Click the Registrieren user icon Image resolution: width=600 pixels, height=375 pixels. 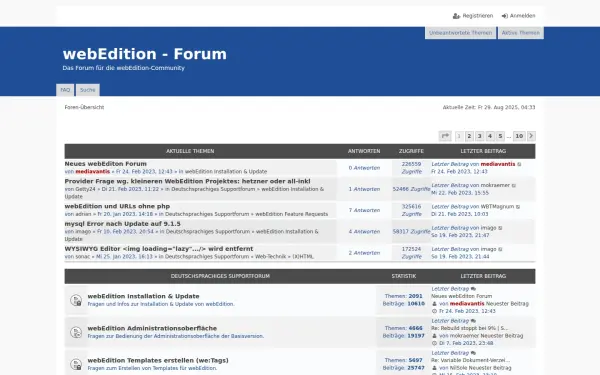456,16
